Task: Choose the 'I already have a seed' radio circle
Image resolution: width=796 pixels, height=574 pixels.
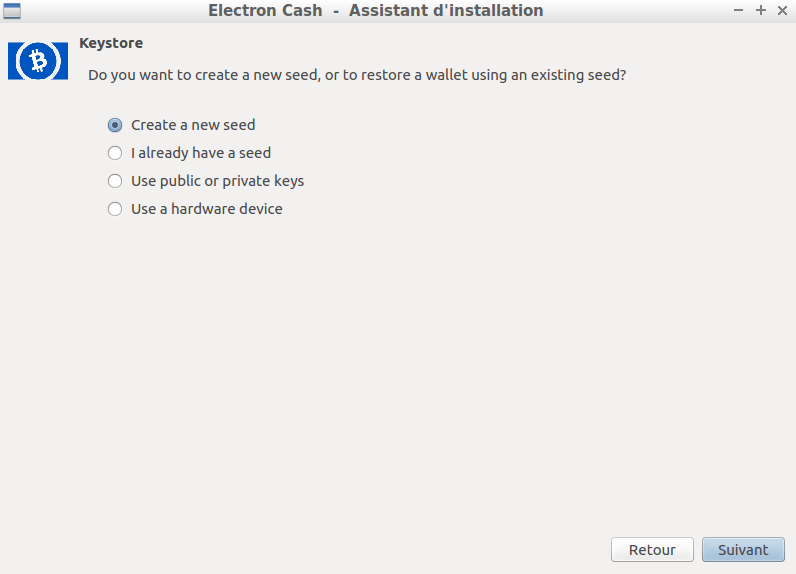Action: pyautogui.click(x=115, y=153)
